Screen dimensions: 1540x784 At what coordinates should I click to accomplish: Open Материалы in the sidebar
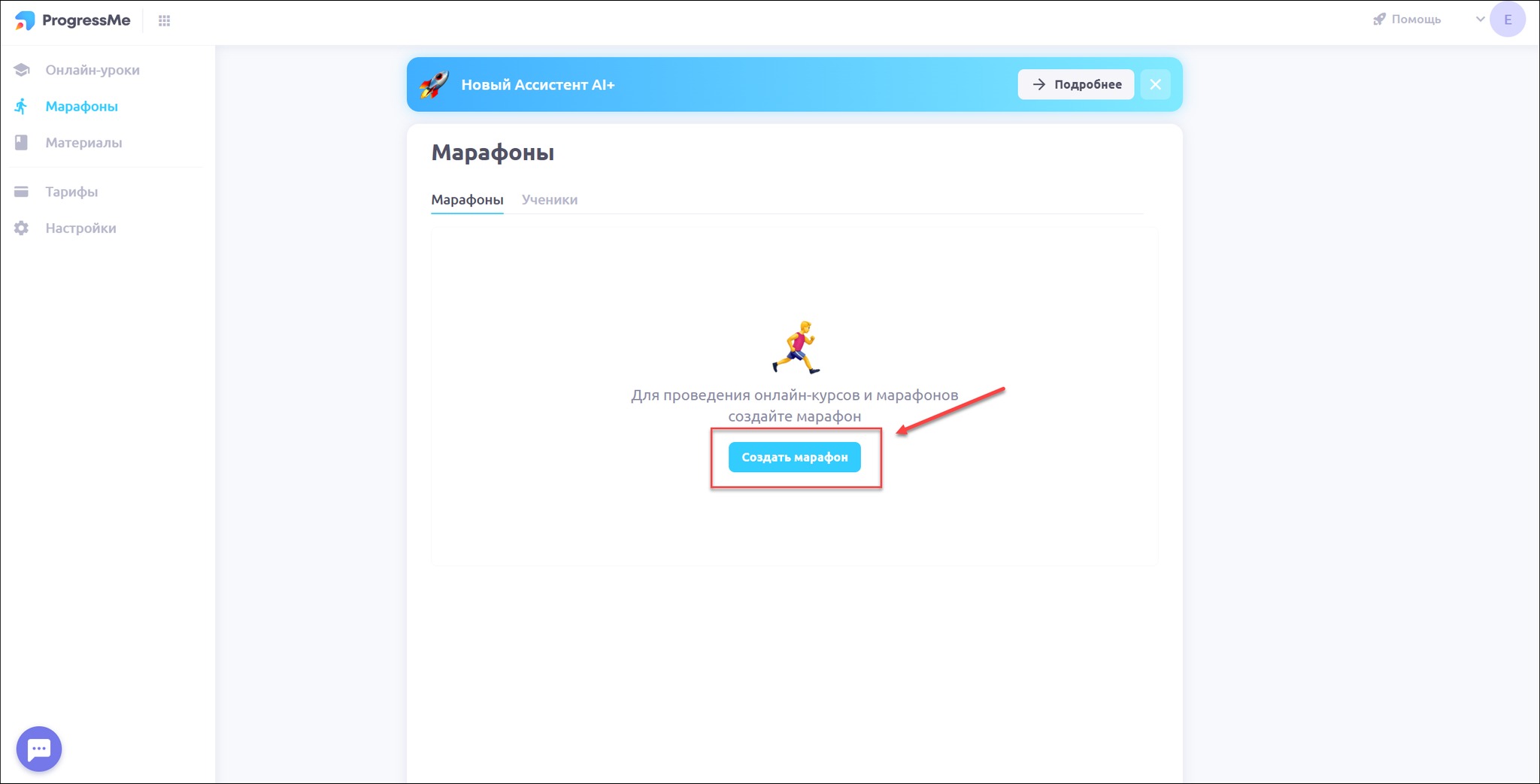(x=83, y=142)
